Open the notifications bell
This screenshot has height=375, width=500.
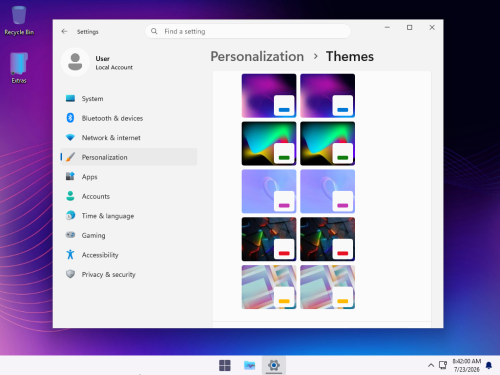click(489, 365)
